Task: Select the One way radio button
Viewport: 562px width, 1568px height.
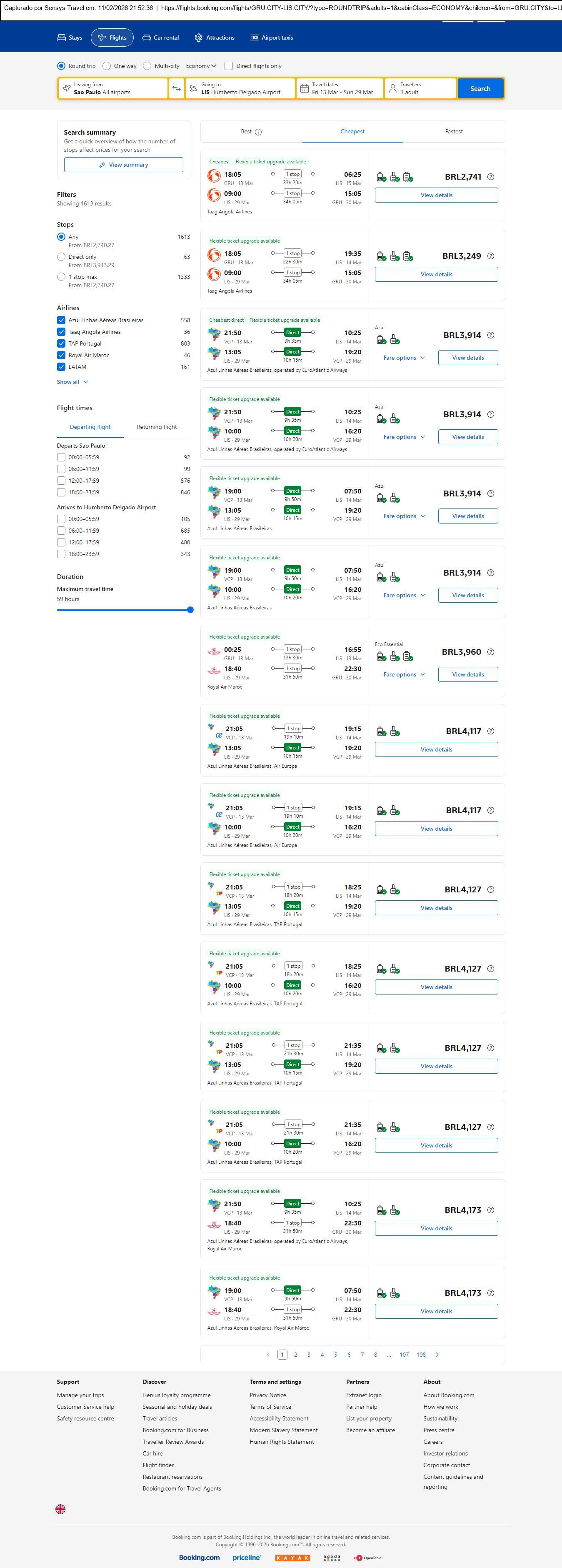Action: pyautogui.click(x=107, y=66)
